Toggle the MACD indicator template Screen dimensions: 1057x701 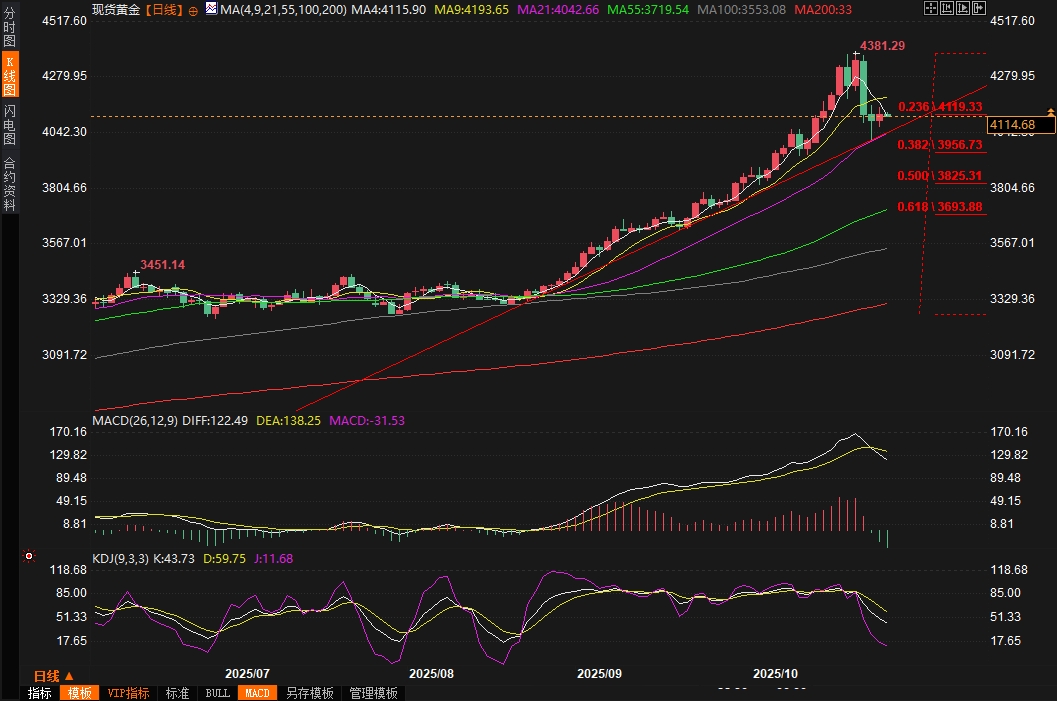pos(257,693)
